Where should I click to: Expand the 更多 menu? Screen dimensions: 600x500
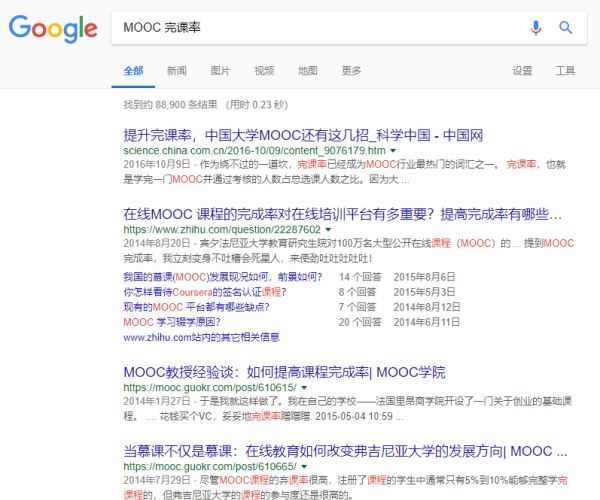tap(351, 71)
